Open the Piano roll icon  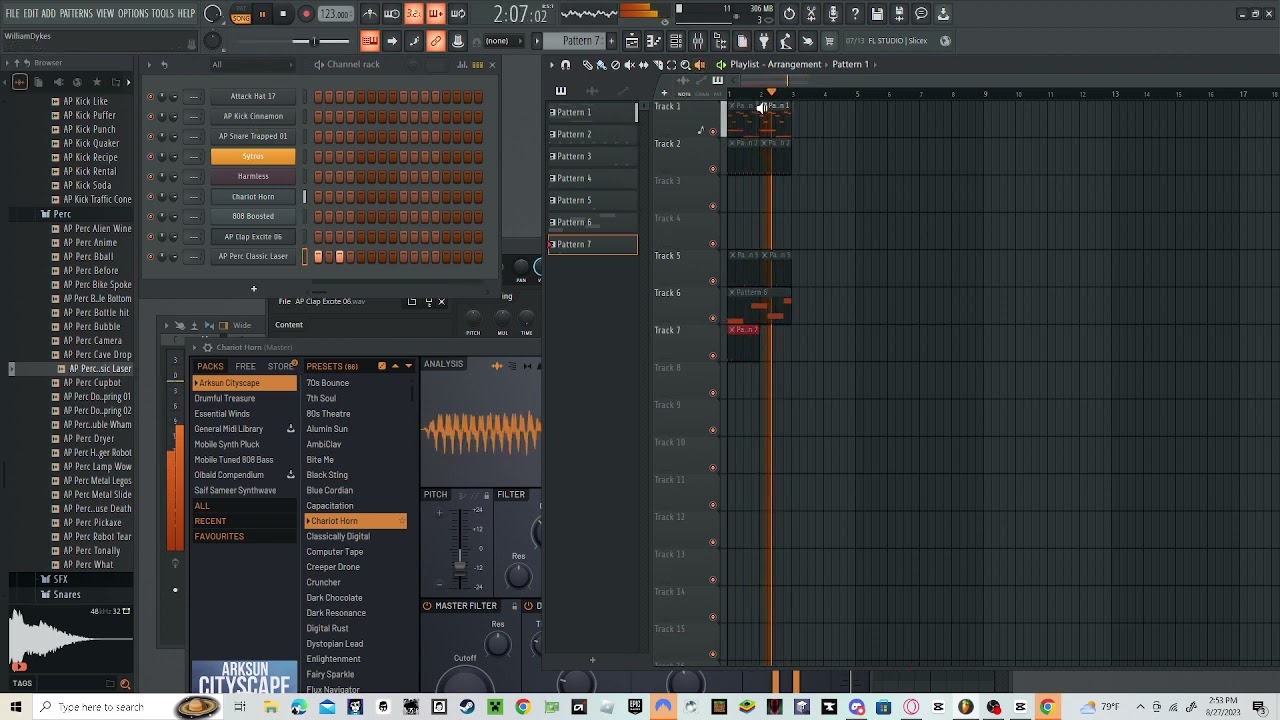click(654, 41)
